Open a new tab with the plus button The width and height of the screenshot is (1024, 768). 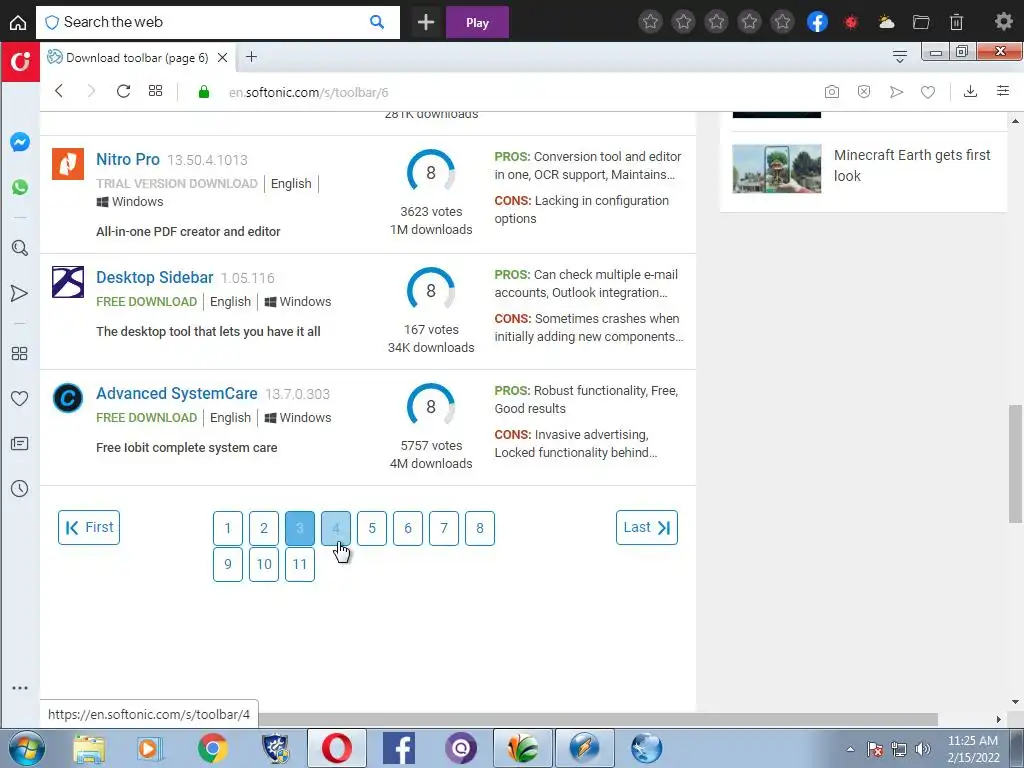click(251, 57)
